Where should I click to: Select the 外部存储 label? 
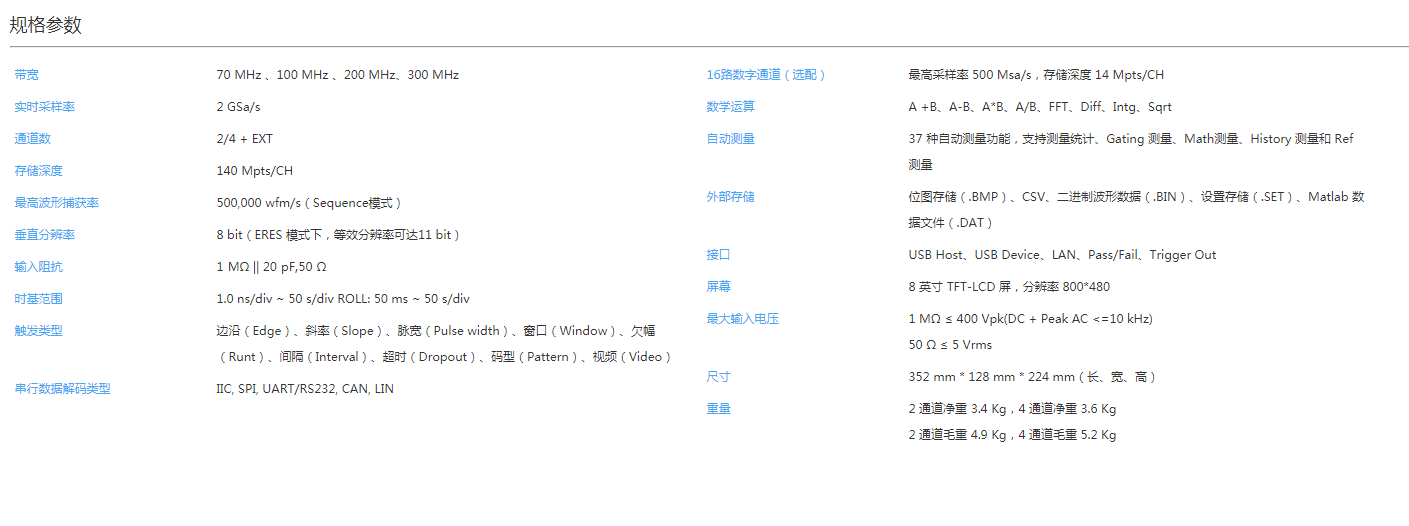[x=731, y=197]
